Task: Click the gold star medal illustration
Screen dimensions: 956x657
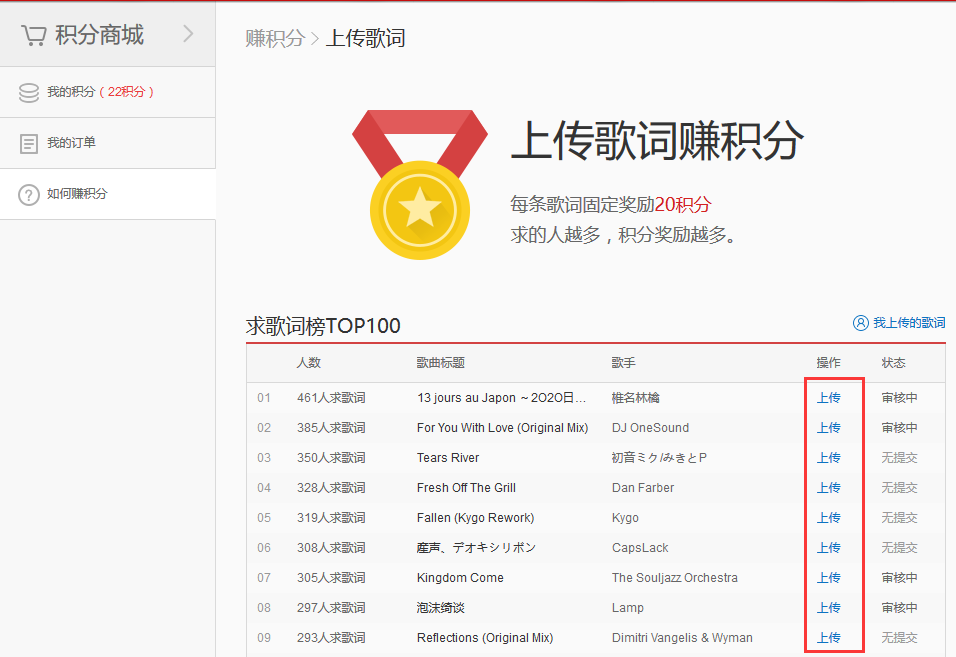Action: click(421, 211)
